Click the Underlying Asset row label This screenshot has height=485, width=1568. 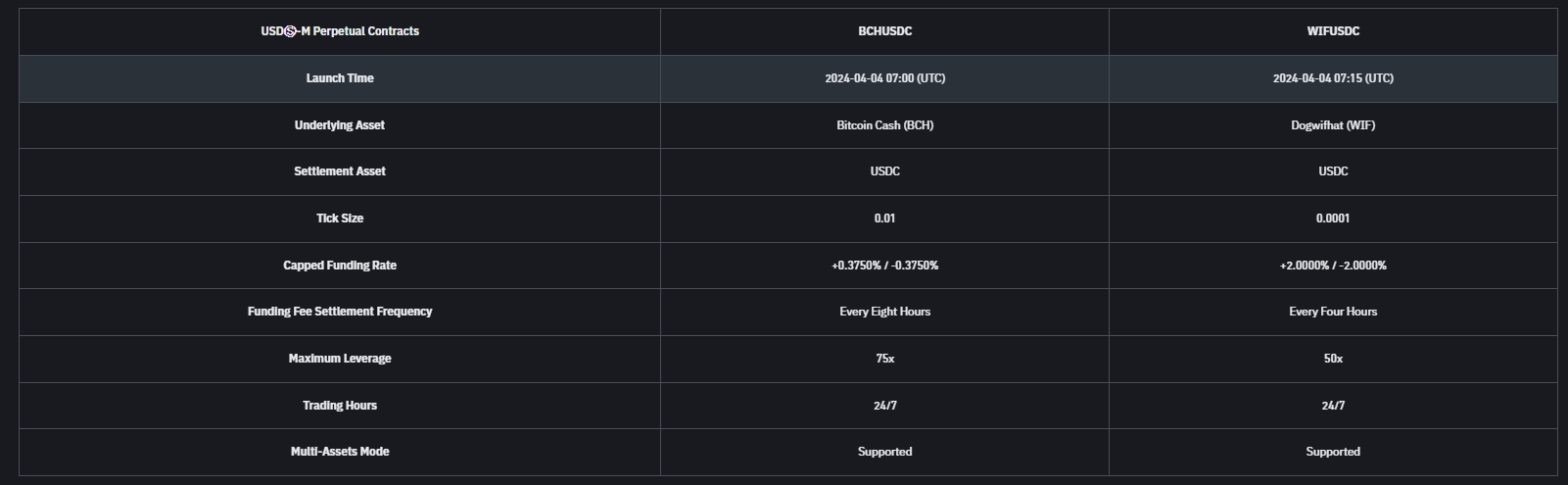pos(340,125)
